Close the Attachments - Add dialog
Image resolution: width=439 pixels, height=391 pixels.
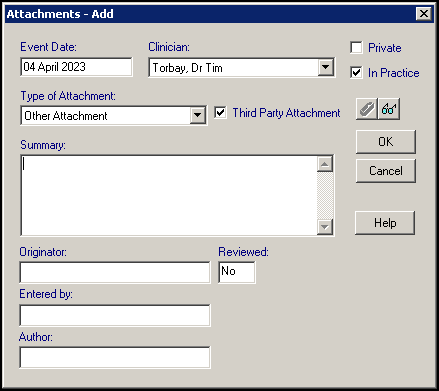pos(424,14)
